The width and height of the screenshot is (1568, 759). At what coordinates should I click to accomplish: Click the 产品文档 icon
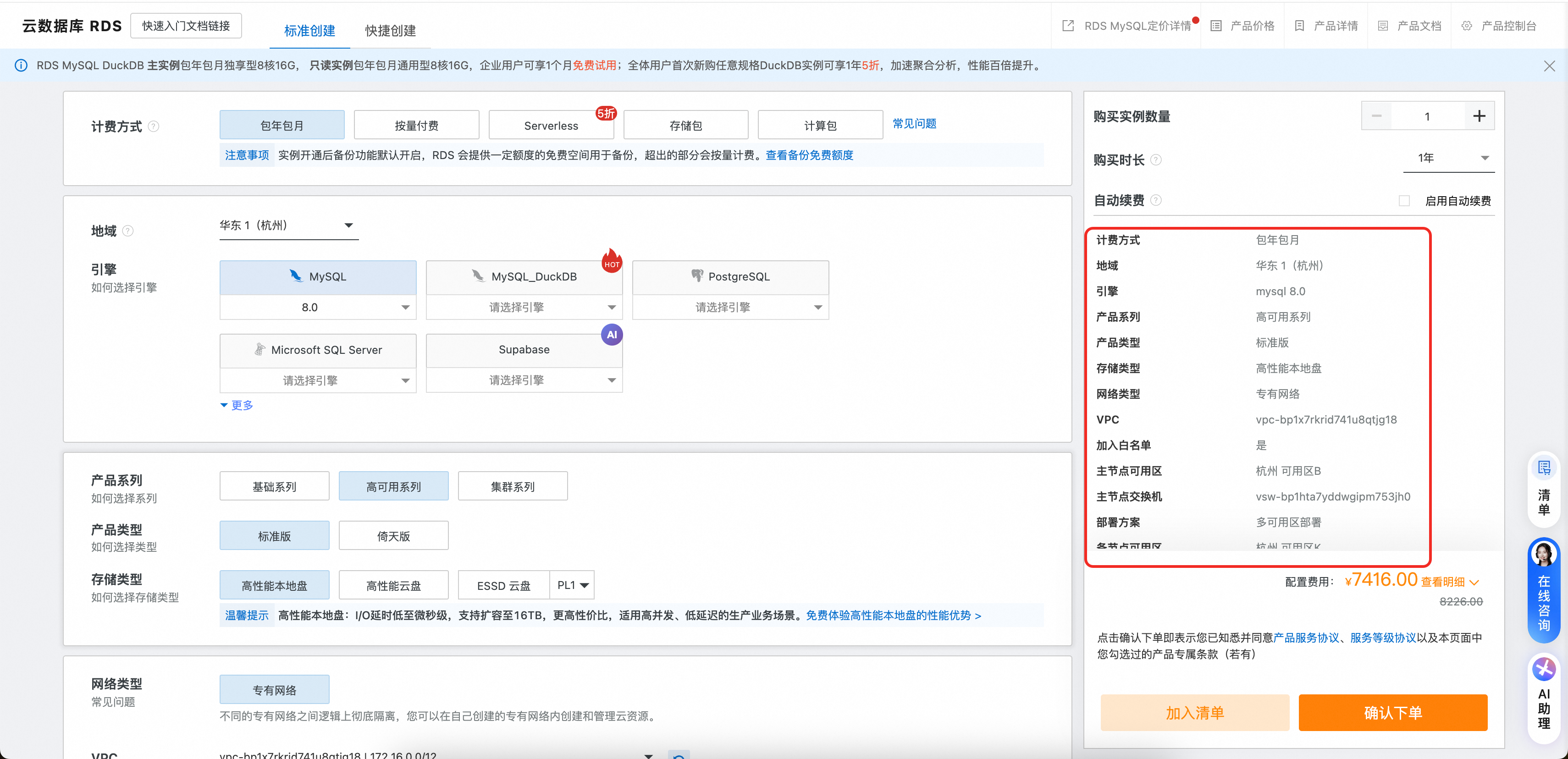click(1382, 26)
